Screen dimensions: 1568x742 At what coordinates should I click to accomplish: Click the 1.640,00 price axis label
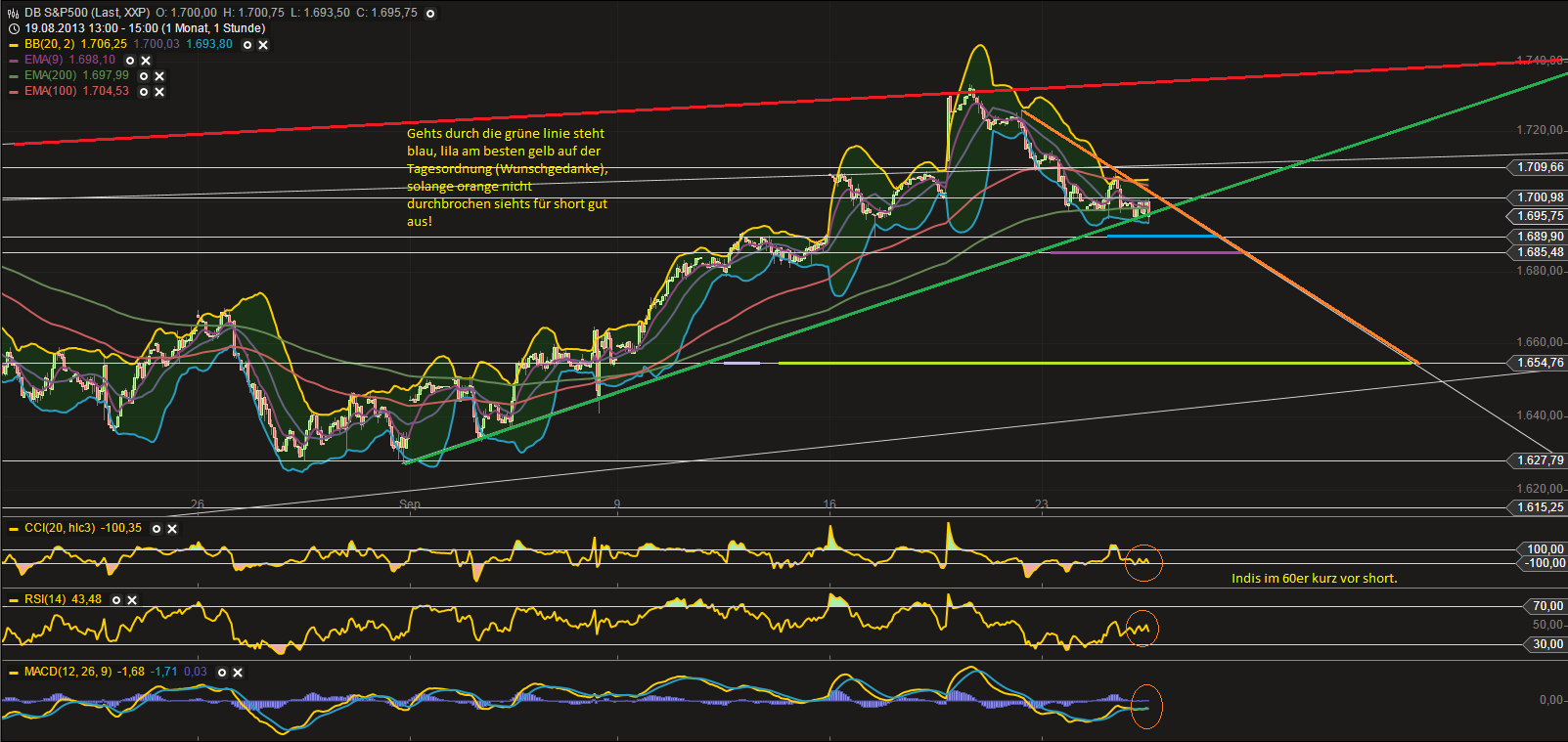click(x=1540, y=415)
